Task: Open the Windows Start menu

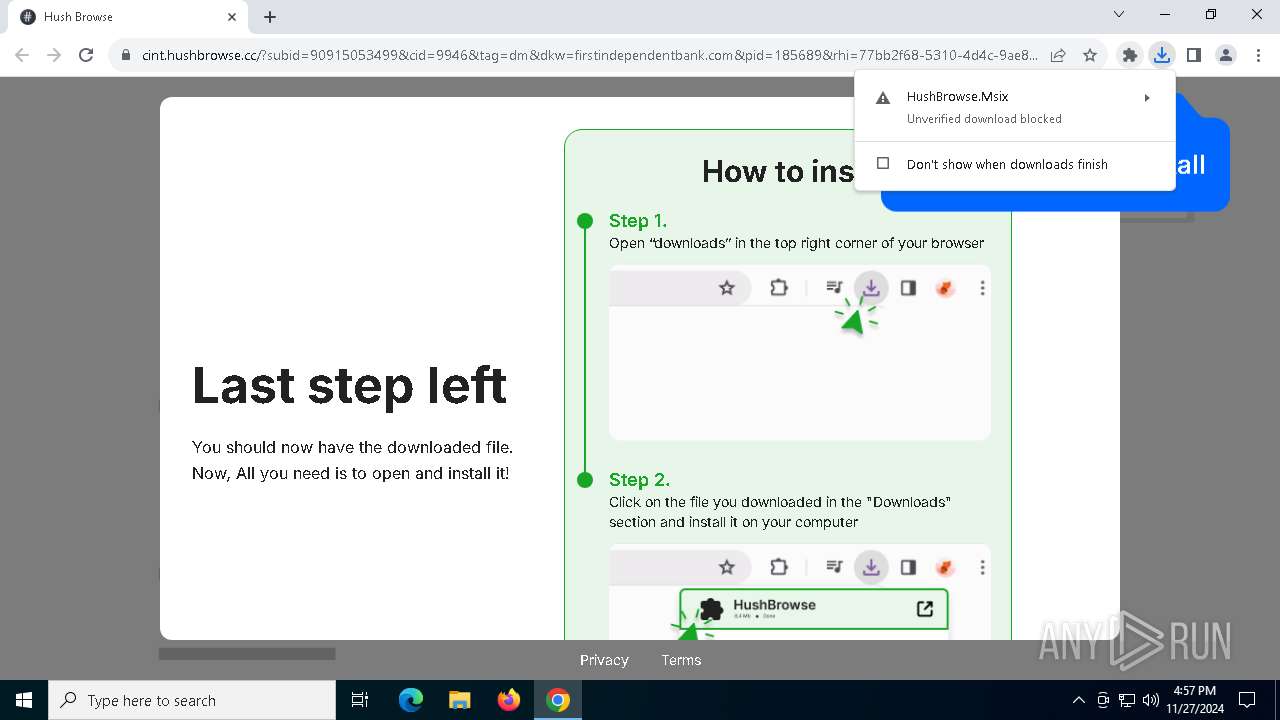Action: coord(24,700)
